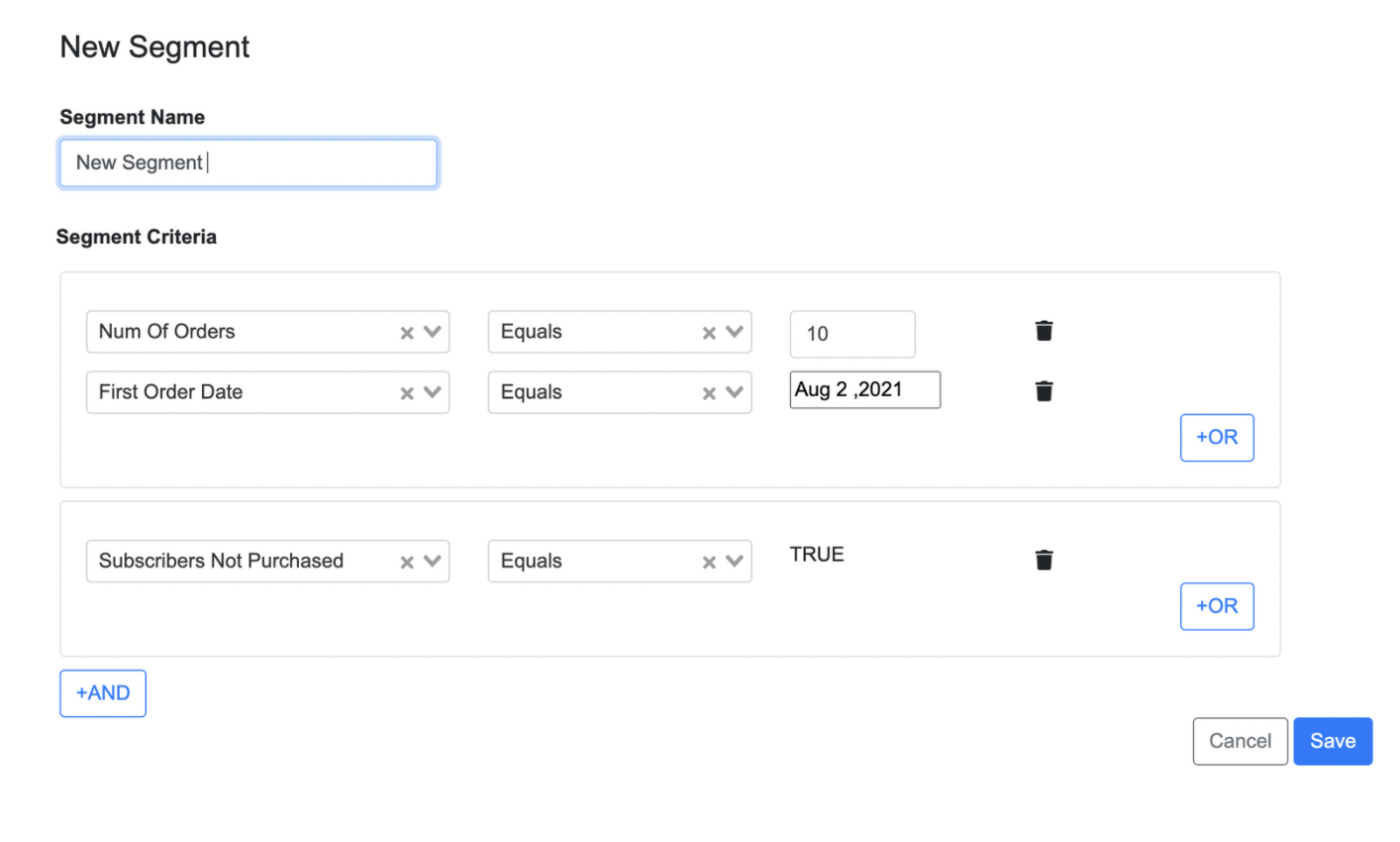The height and width of the screenshot is (842, 1400).
Task: Clear the Equals operator in First Order Date row
Action: [x=709, y=393]
